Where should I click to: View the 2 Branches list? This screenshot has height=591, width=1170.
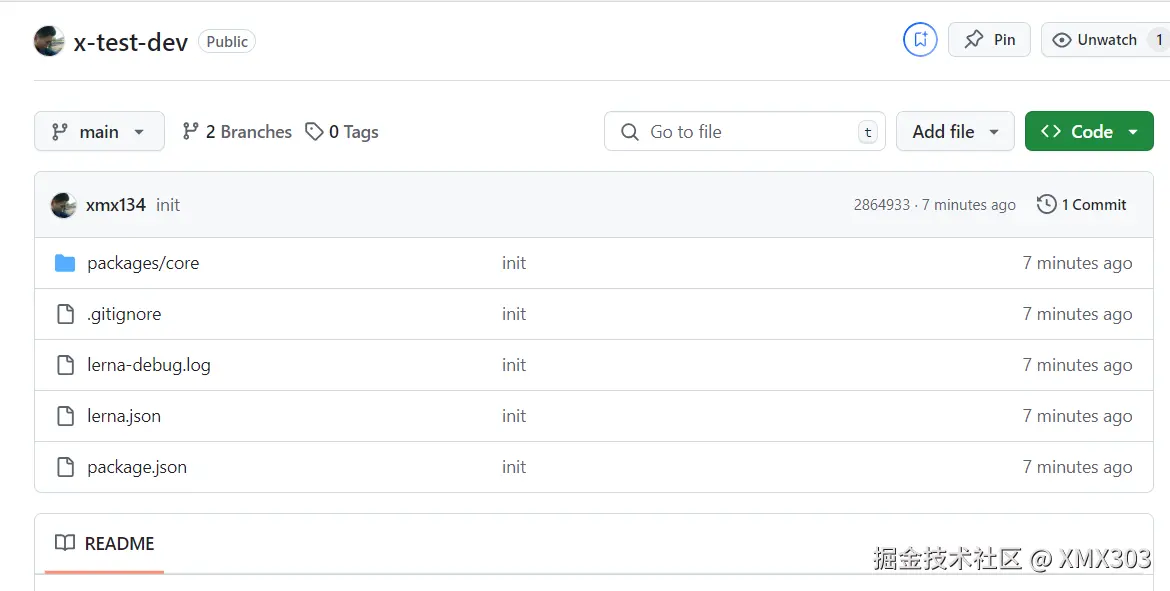pos(237,132)
